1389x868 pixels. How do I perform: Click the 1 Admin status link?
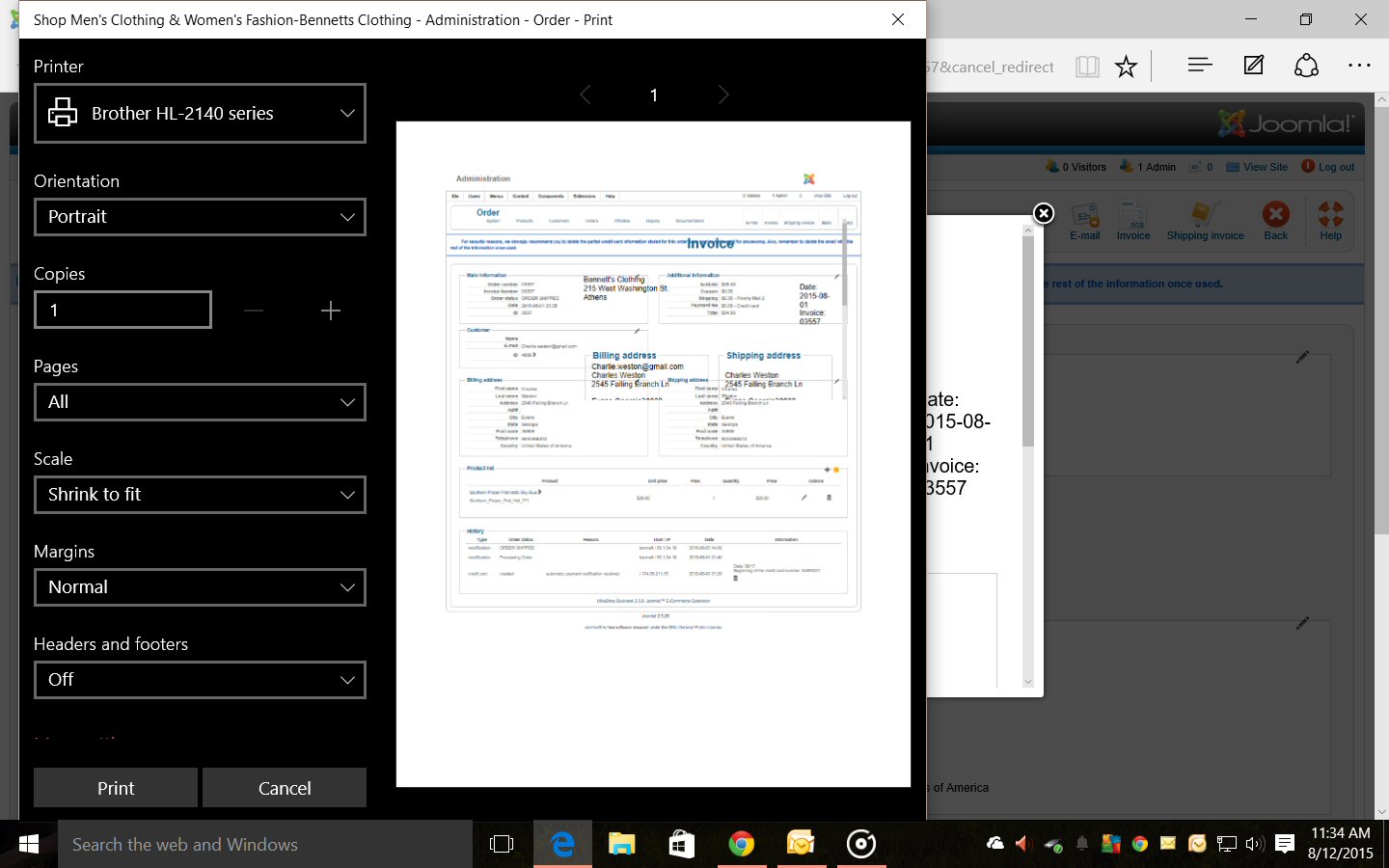[x=1148, y=167]
